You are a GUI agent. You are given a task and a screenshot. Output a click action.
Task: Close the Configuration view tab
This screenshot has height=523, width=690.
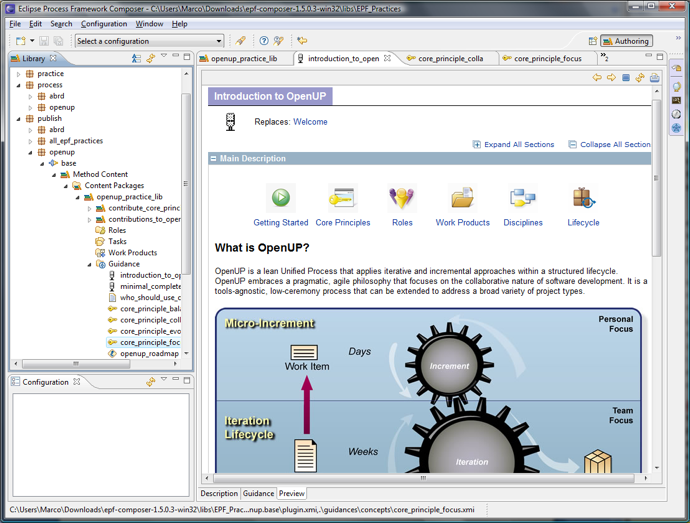(x=77, y=382)
